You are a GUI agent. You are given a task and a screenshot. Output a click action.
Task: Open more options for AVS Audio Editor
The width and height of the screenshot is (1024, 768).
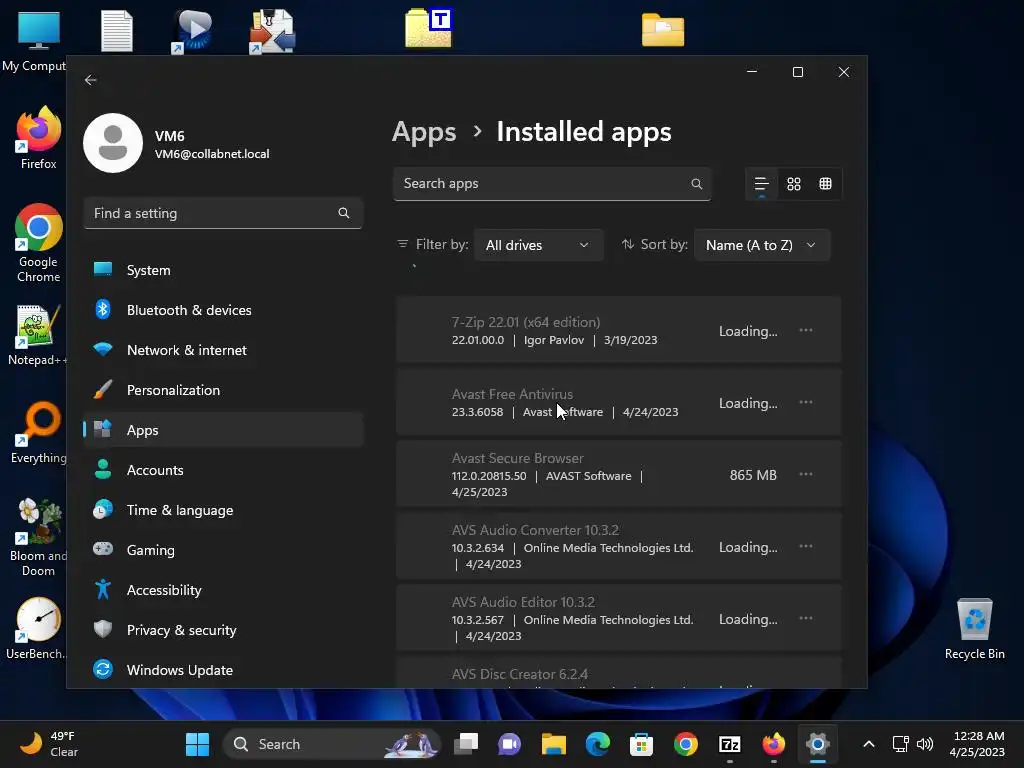click(x=806, y=618)
